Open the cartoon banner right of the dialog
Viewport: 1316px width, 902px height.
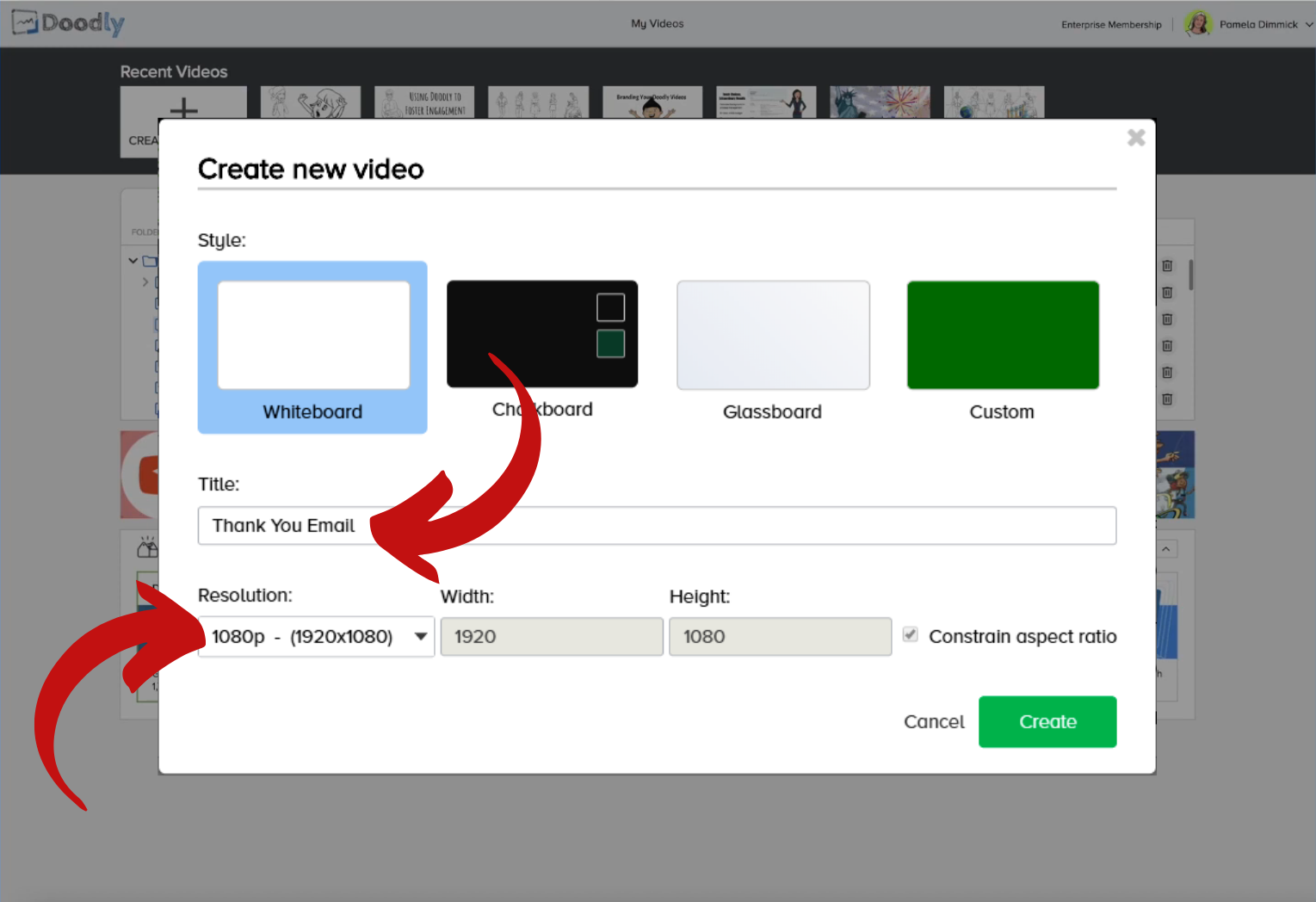pos(1175,475)
